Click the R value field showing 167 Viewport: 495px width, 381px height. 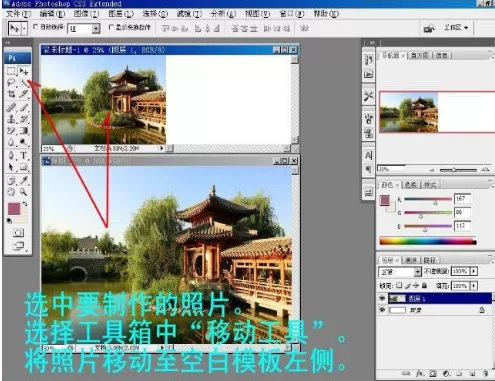pos(462,198)
